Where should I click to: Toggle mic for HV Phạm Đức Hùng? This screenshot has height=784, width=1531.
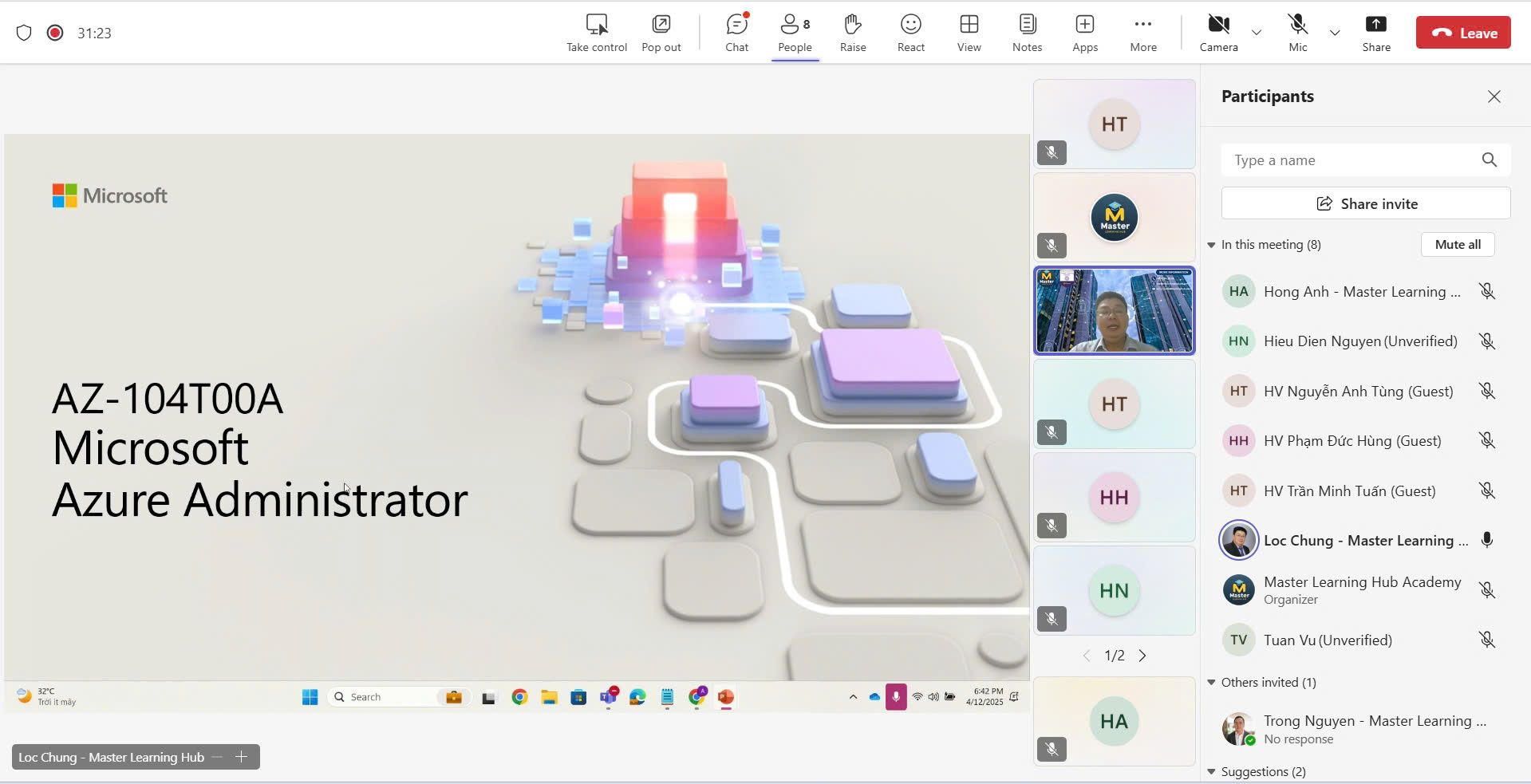[x=1487, y=440]
